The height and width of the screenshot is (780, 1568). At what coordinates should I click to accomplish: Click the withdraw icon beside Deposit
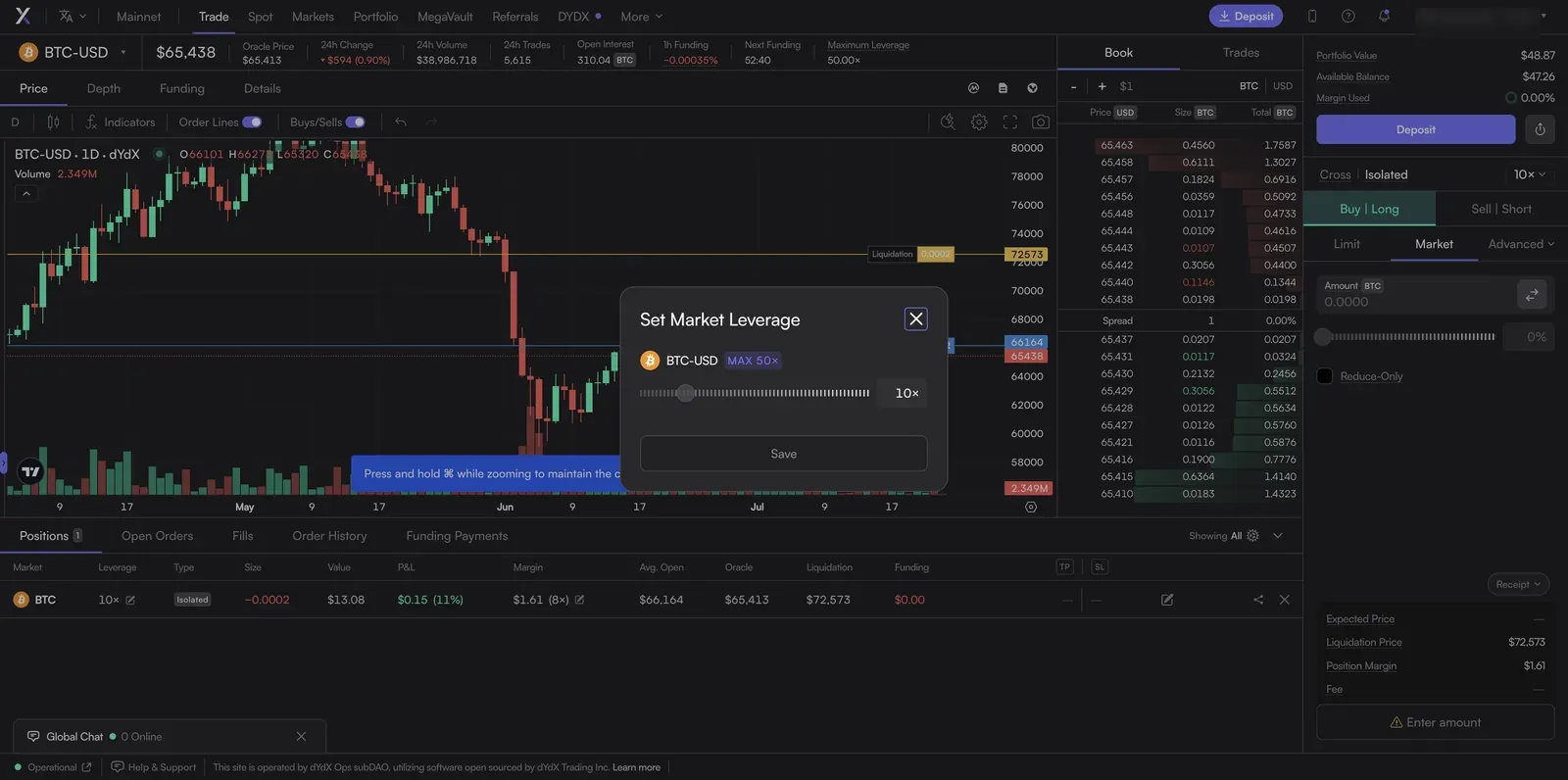[x=1540, y=129]
